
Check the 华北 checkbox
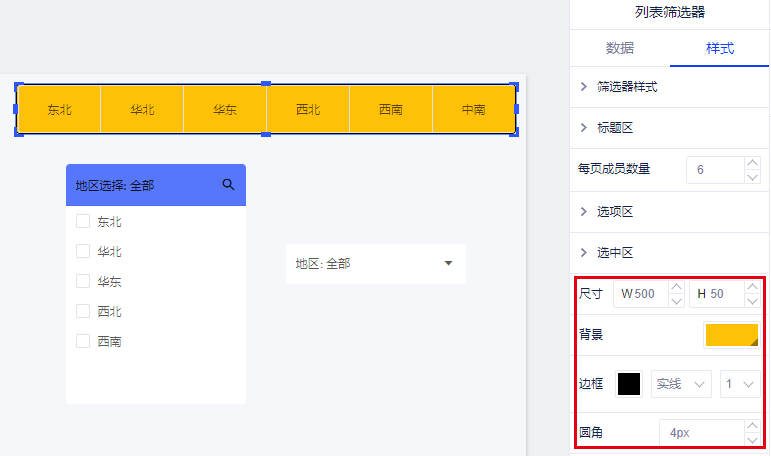pyautogui.click(x=83, y=252)
